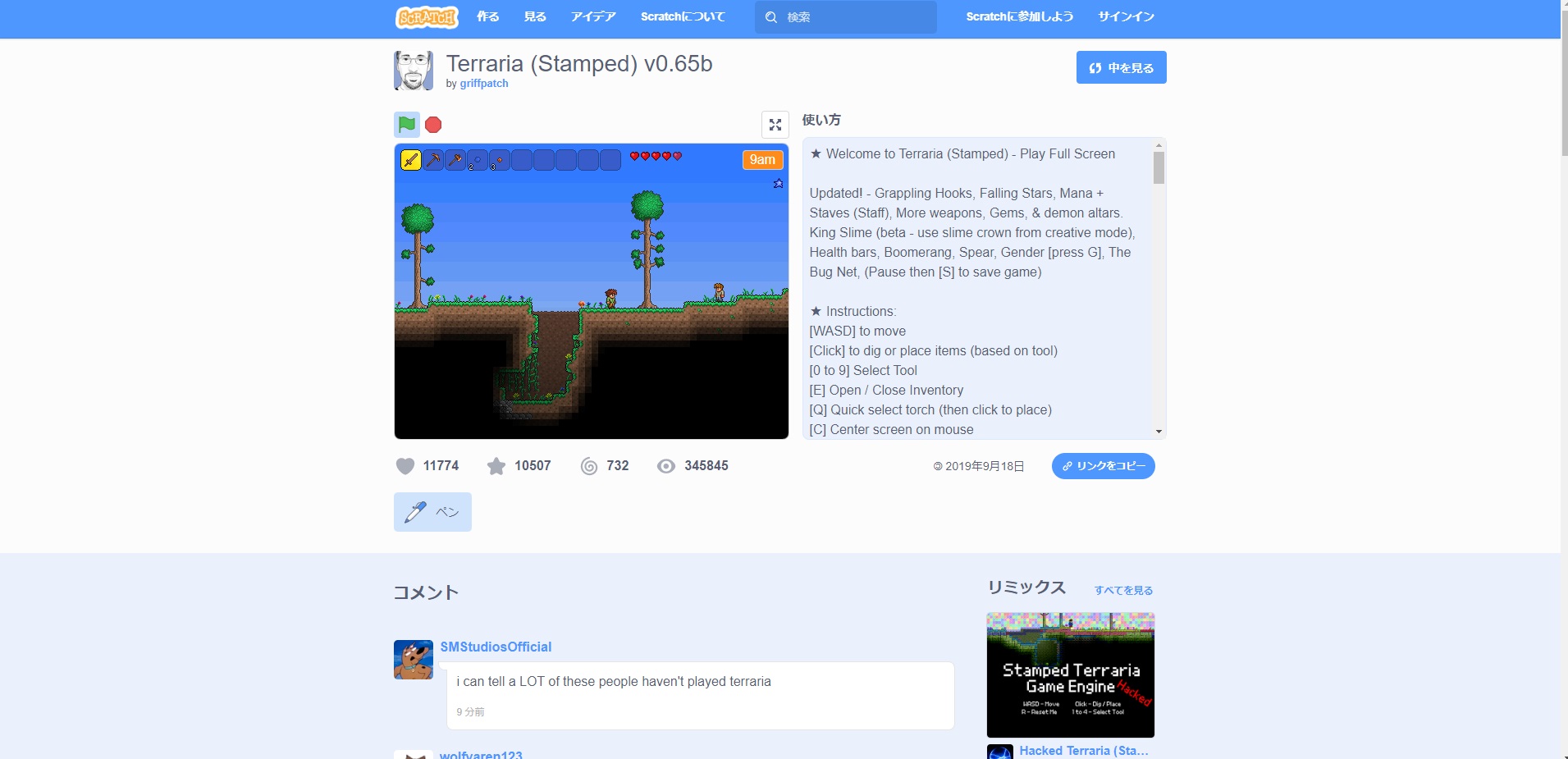
Task: Click the 中を見る (See inside) button
Action: pyautogui.click(x=1121, y=68)
